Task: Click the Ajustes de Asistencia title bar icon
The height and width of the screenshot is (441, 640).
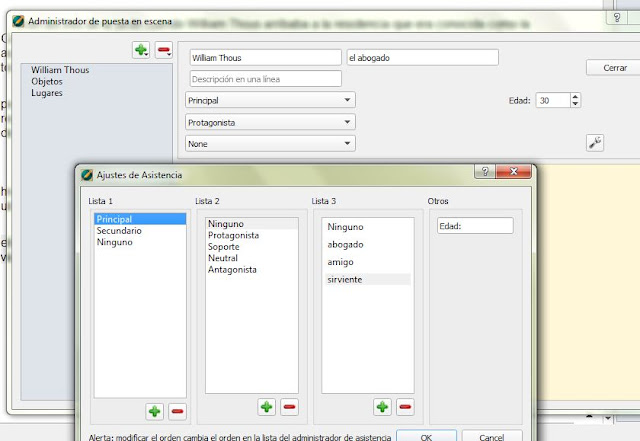Action: point(87,175)
